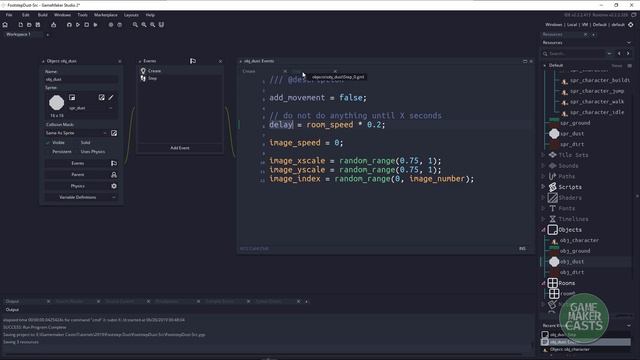This screenshot has height=360, width=640.
Task: Click the Physics button
Action: click(x=78, y=186)
